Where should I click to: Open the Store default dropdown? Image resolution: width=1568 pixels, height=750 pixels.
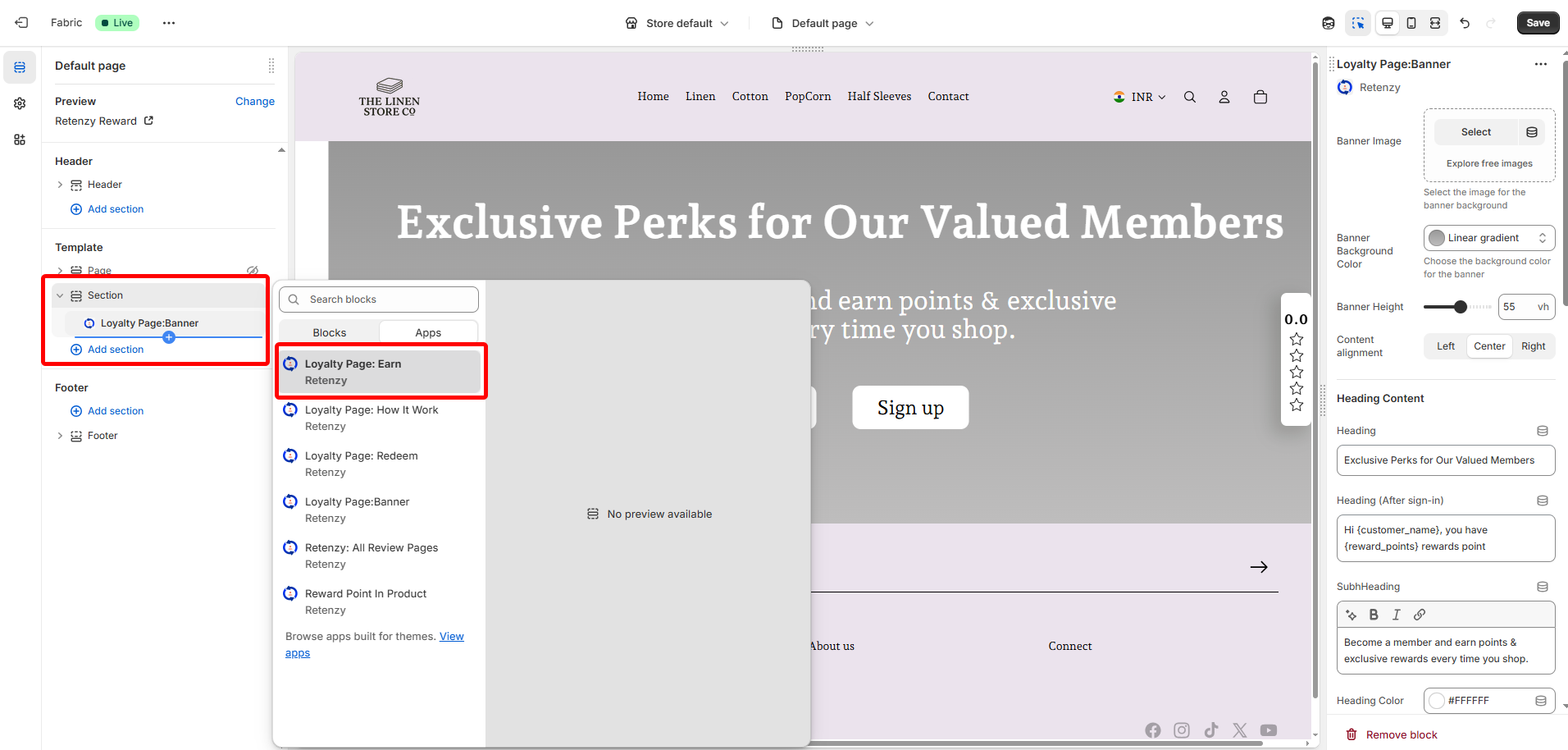pos(677,23)
